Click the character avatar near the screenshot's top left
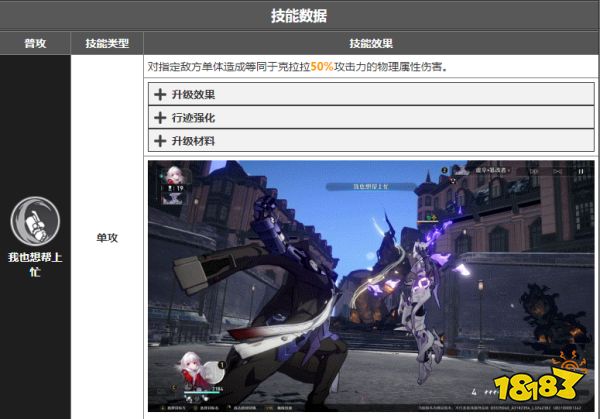Screen dimensions: 600x419 (176, 176)
